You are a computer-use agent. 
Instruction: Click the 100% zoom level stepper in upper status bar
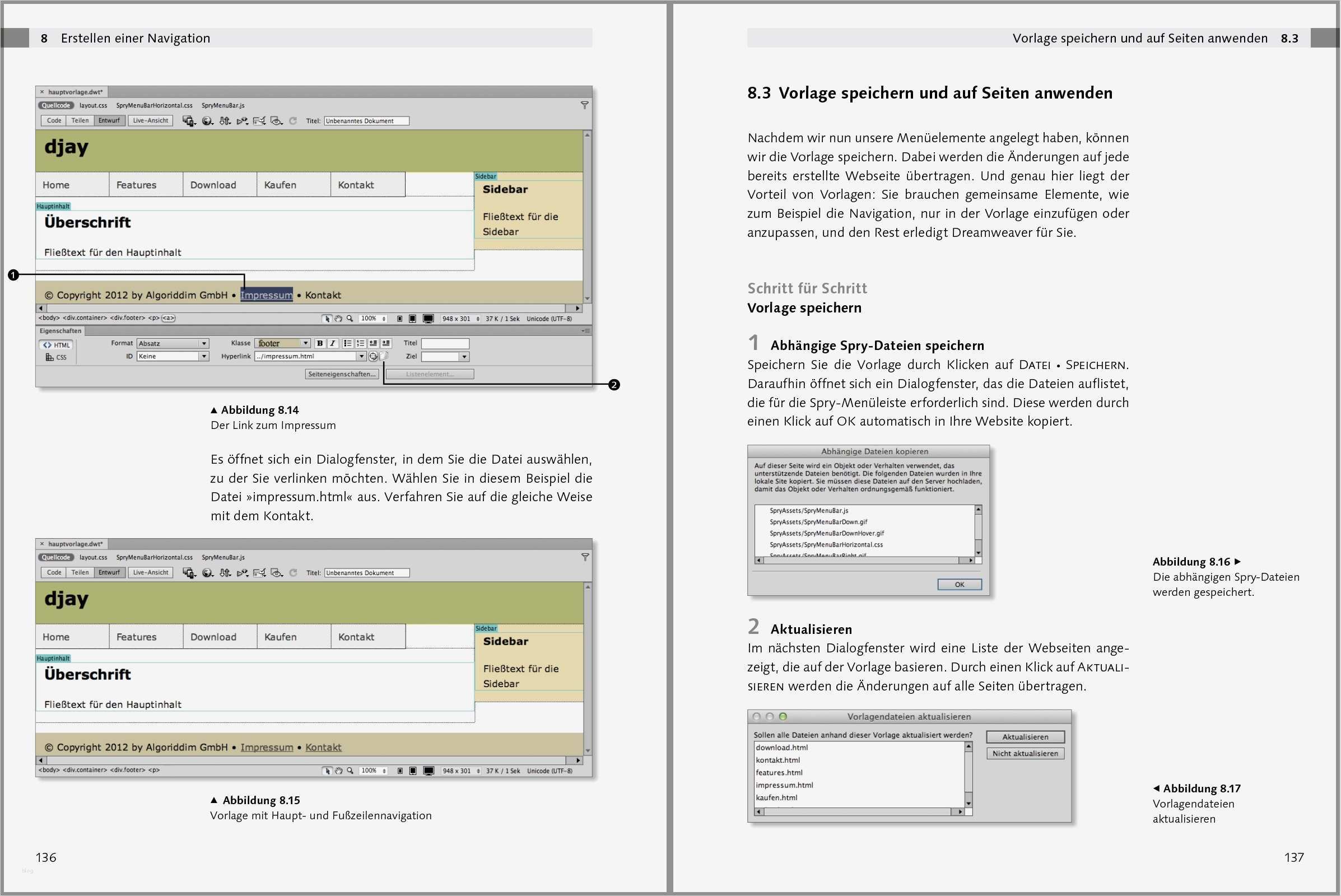click(x=384, y=319)
